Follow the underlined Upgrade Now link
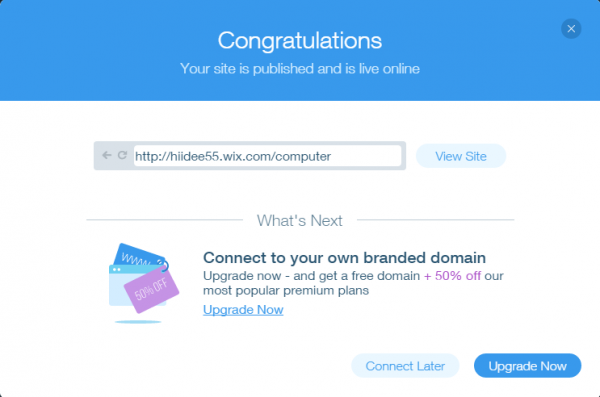Image resolution: width=600 pixels, height=397 pixels. [243, 309]
